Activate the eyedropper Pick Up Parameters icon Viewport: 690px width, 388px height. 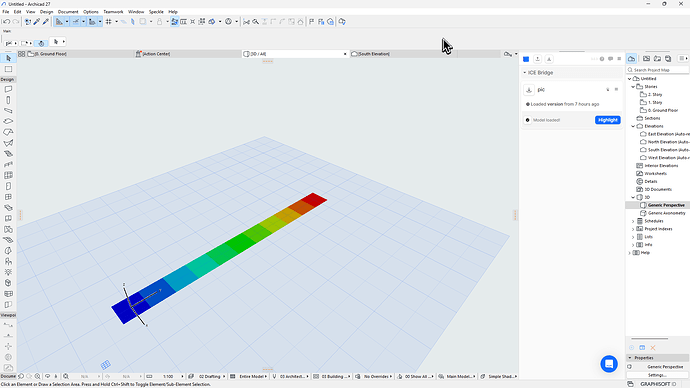[37, 22]
